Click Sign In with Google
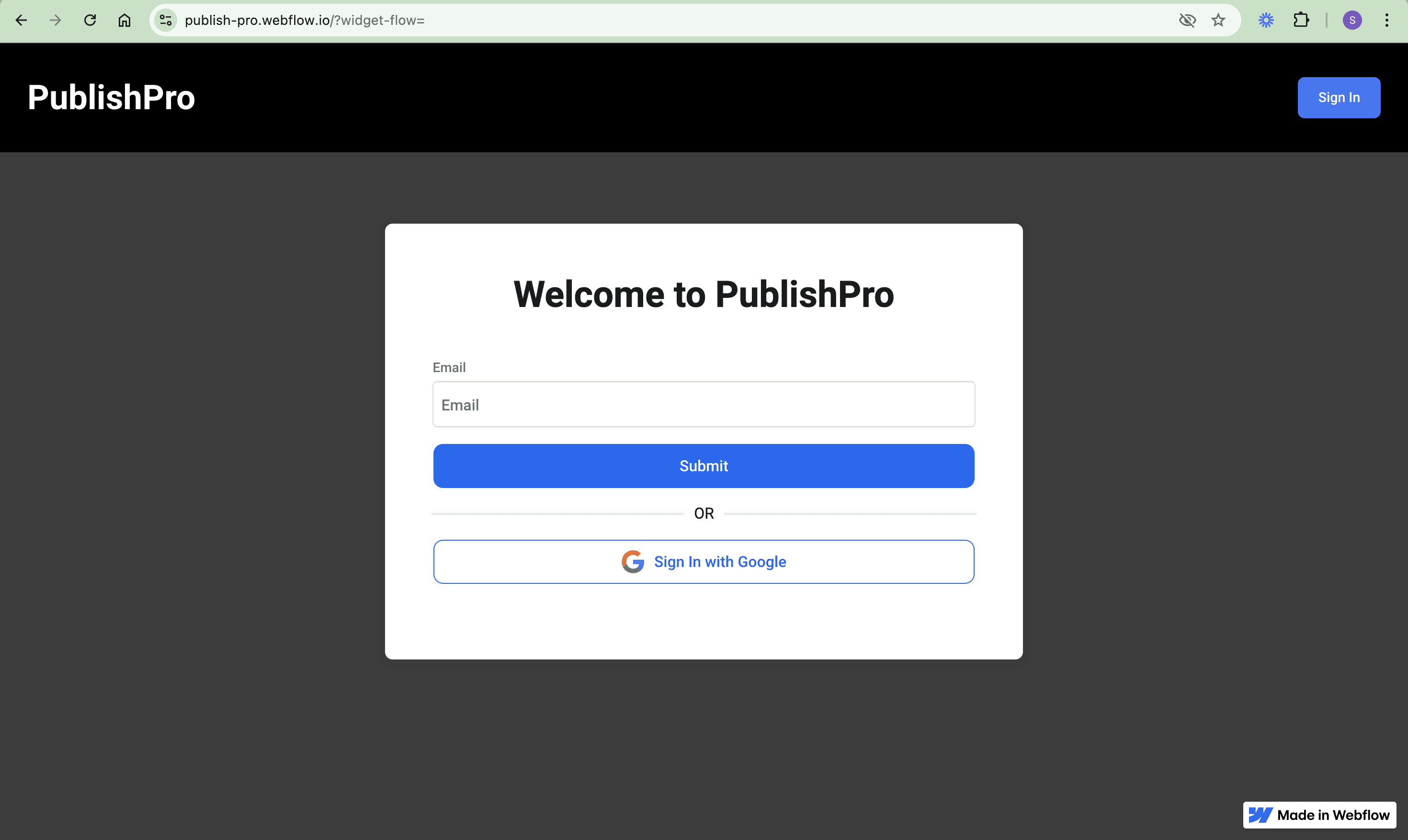The width and height of the screenshot is (1408, 840). coord(704,561)
